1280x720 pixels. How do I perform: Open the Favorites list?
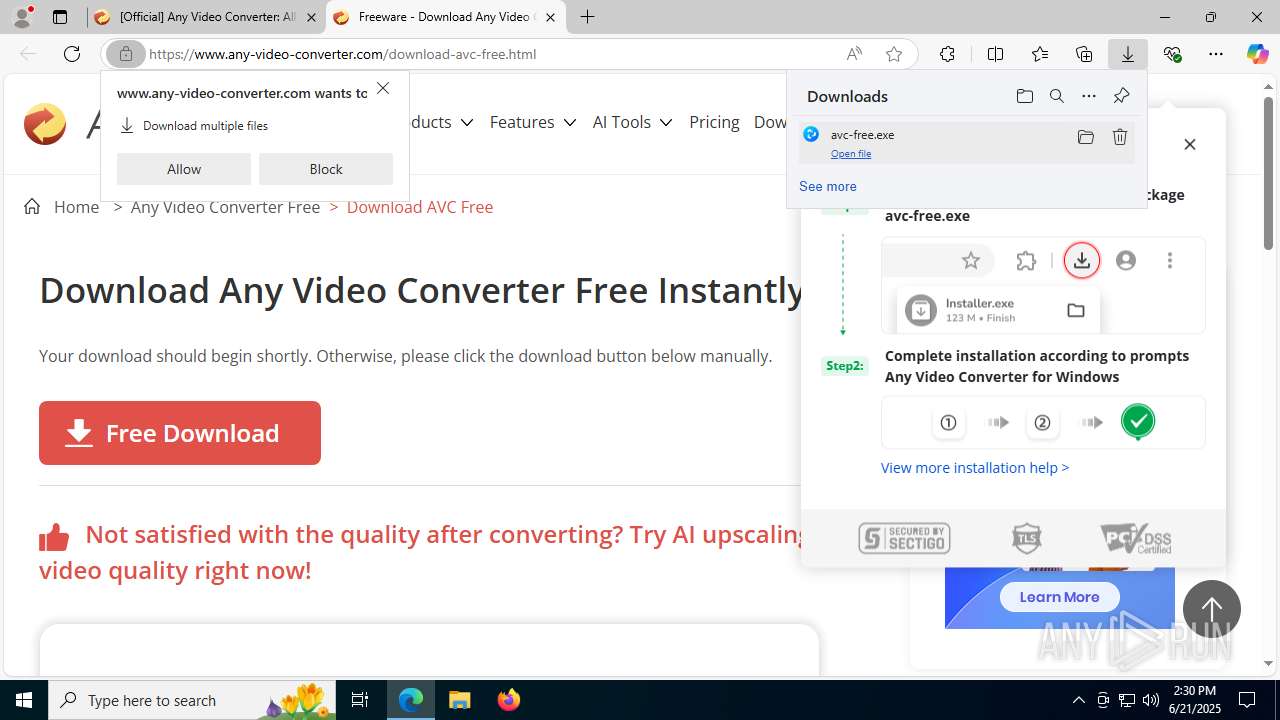[1040, 54]
